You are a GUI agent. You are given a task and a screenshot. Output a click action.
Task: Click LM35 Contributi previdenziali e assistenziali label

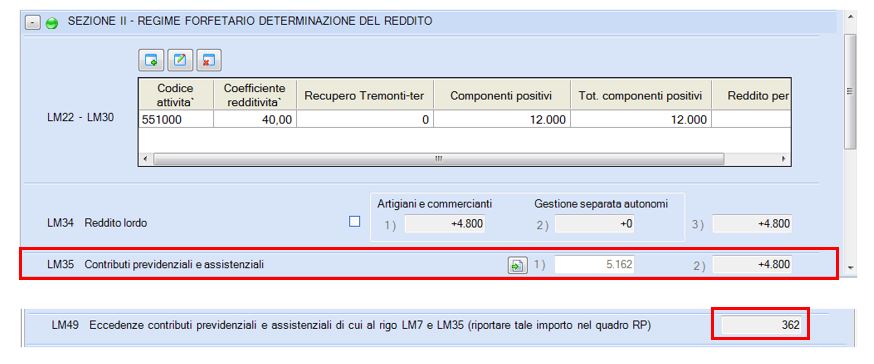tap(156, 265)
